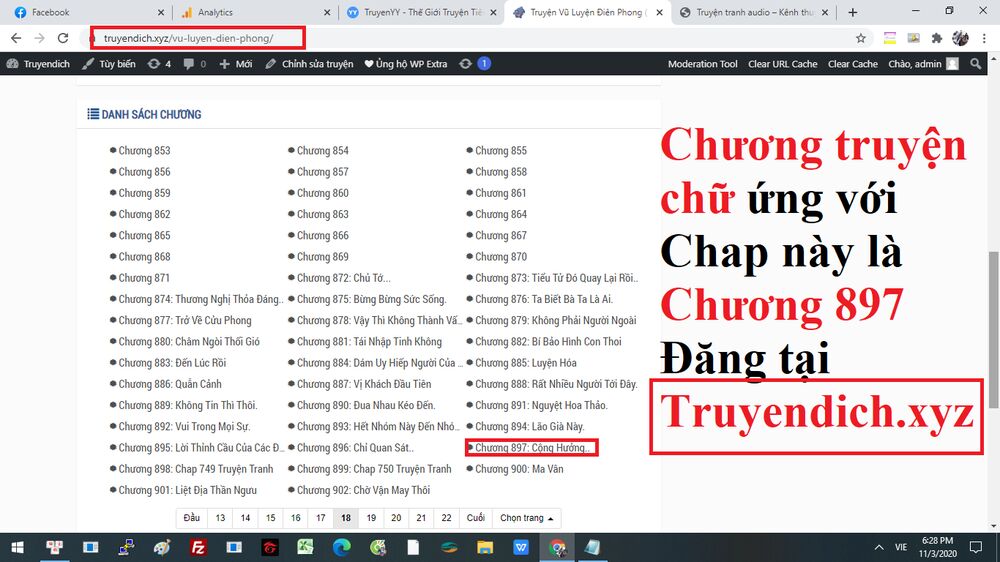Open Microsoft Edge from the taskbar
Screen dimensions: 1000x562
coord(341,548)
